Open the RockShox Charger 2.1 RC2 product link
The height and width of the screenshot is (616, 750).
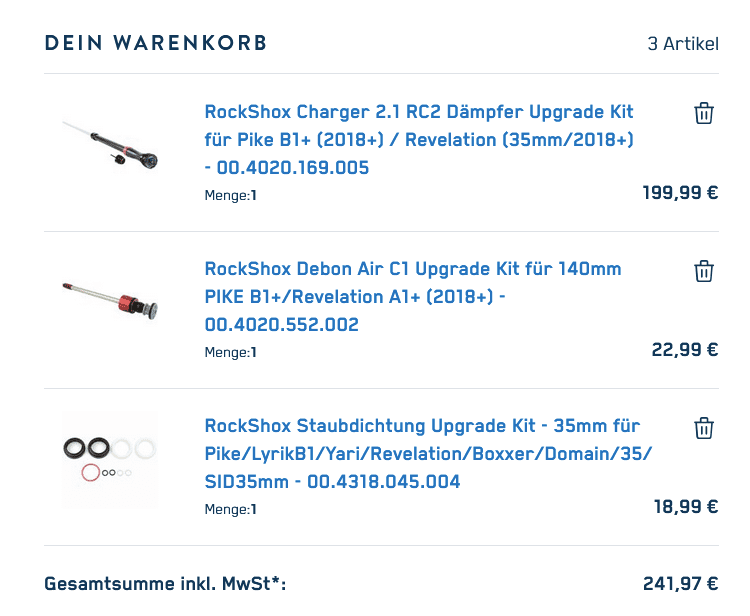pyautogui.click(x=419, y=140)
